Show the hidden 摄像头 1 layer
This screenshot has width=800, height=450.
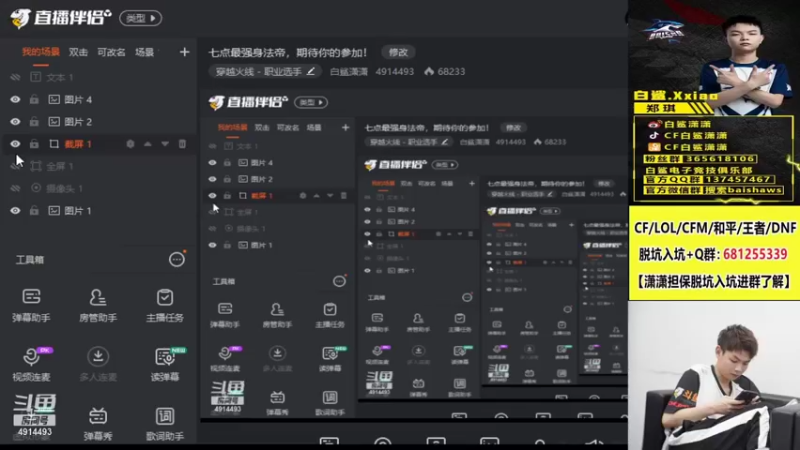[15, 188]
